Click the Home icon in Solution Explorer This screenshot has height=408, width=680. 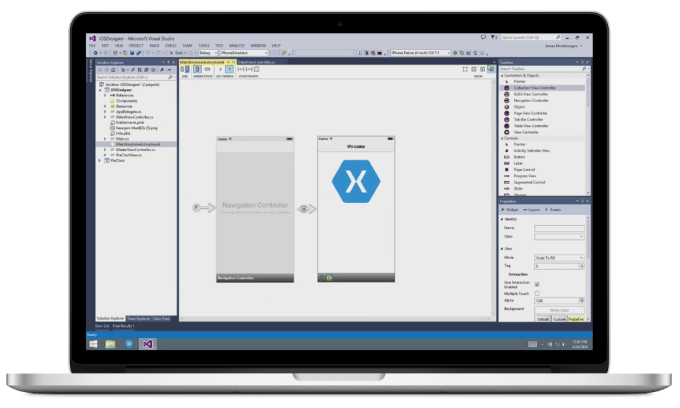pyautogui.click(x=114, y=70)
